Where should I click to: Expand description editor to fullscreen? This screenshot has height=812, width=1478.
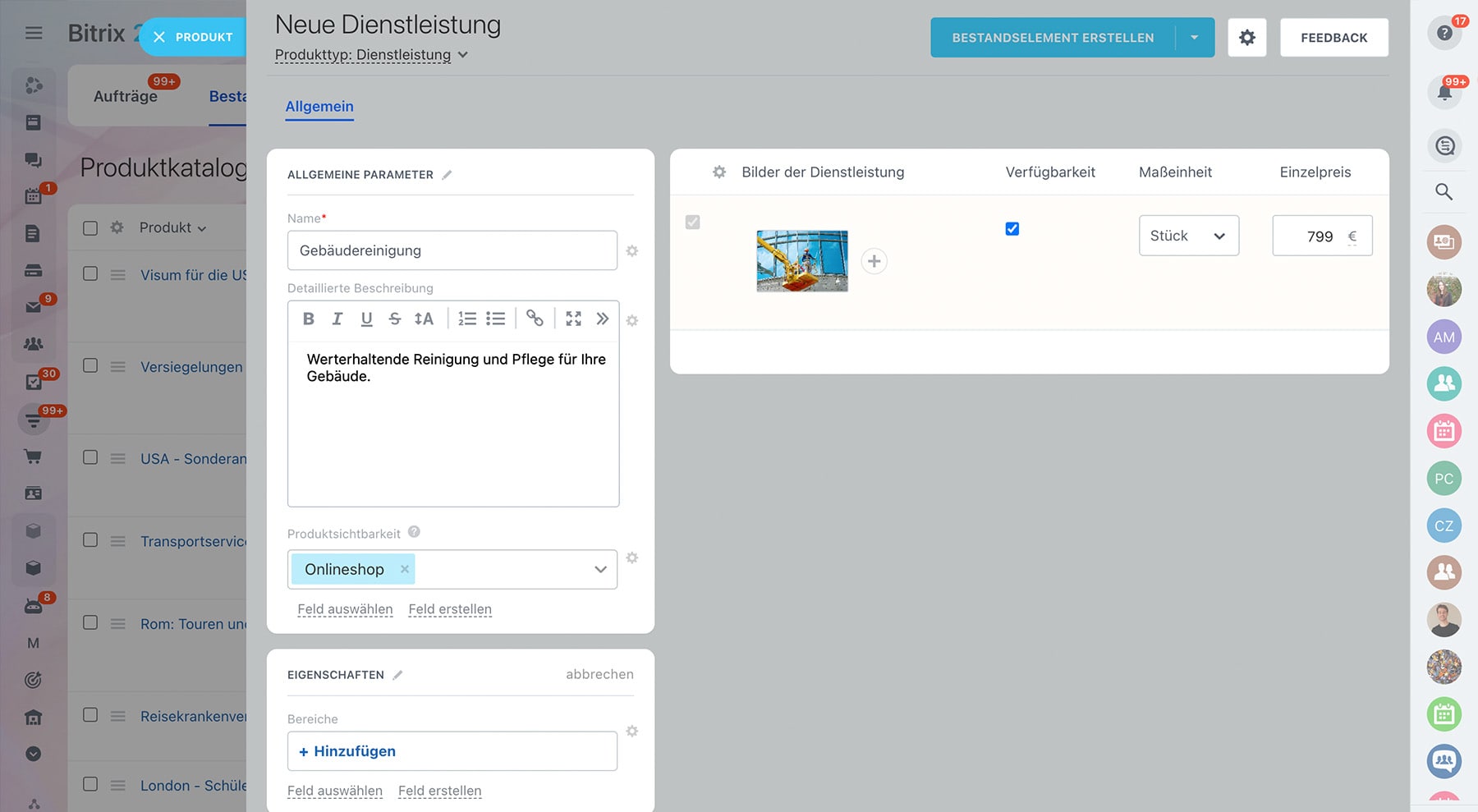tap(573, 319)
